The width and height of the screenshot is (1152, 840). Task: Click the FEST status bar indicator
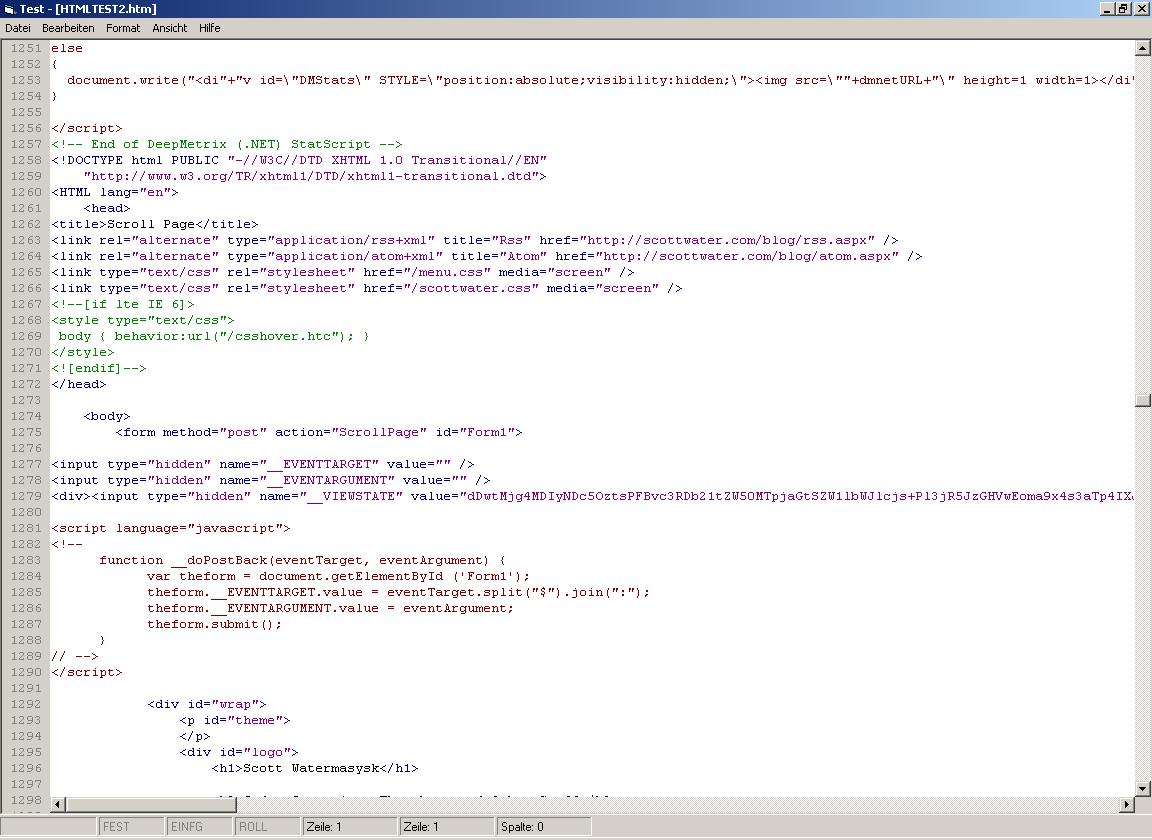(130, 827)
